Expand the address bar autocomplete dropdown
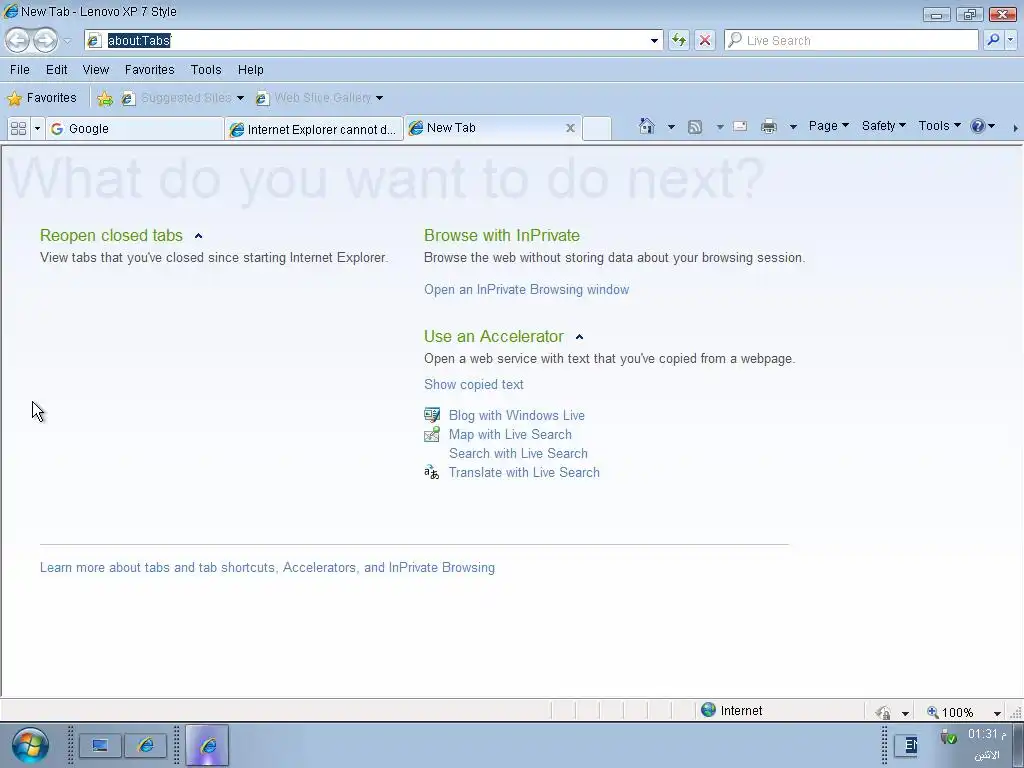Screen dimensions: 1024x768 click(654, 40)
